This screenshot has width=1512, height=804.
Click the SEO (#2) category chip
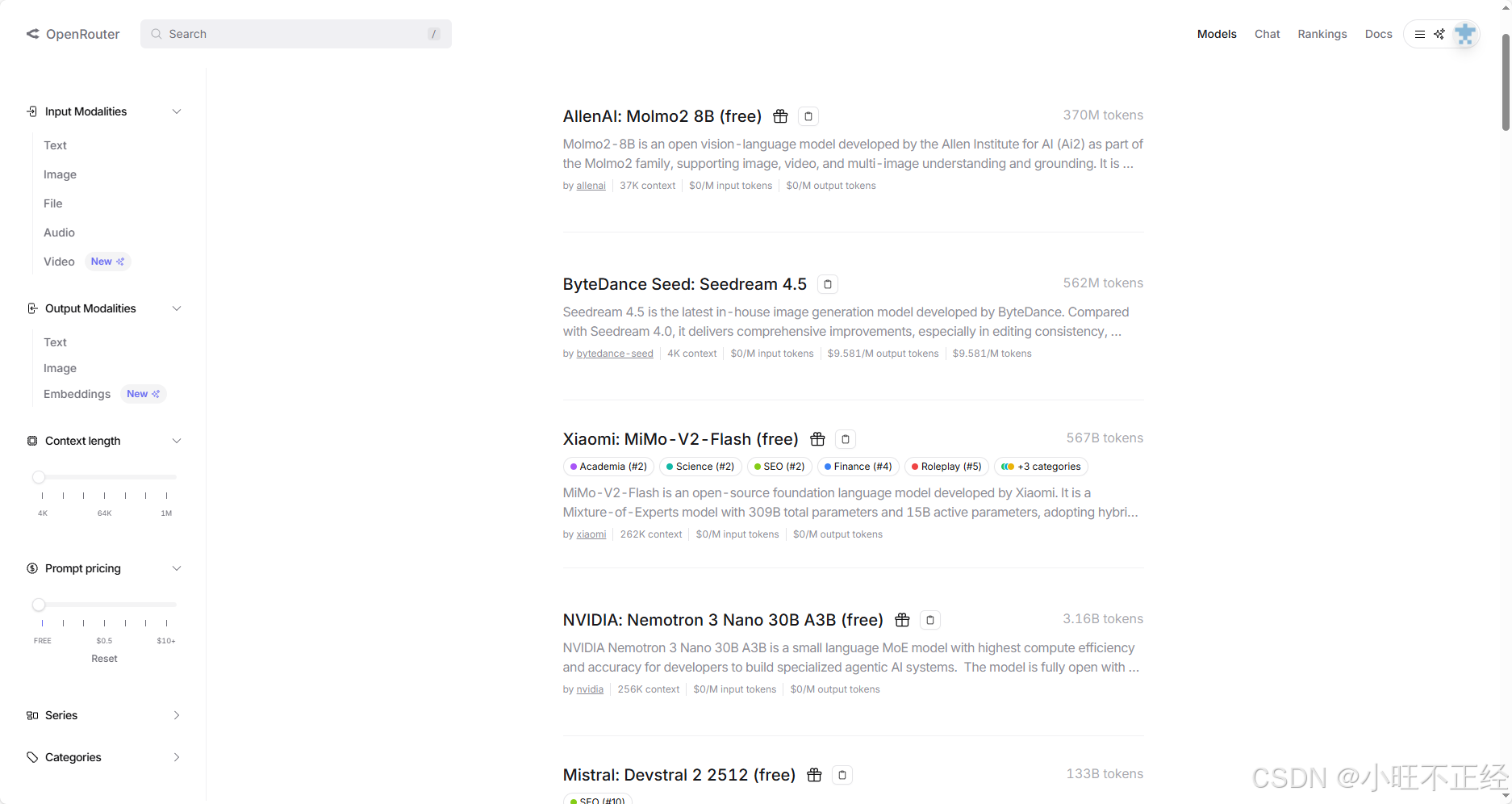(779, 467)
